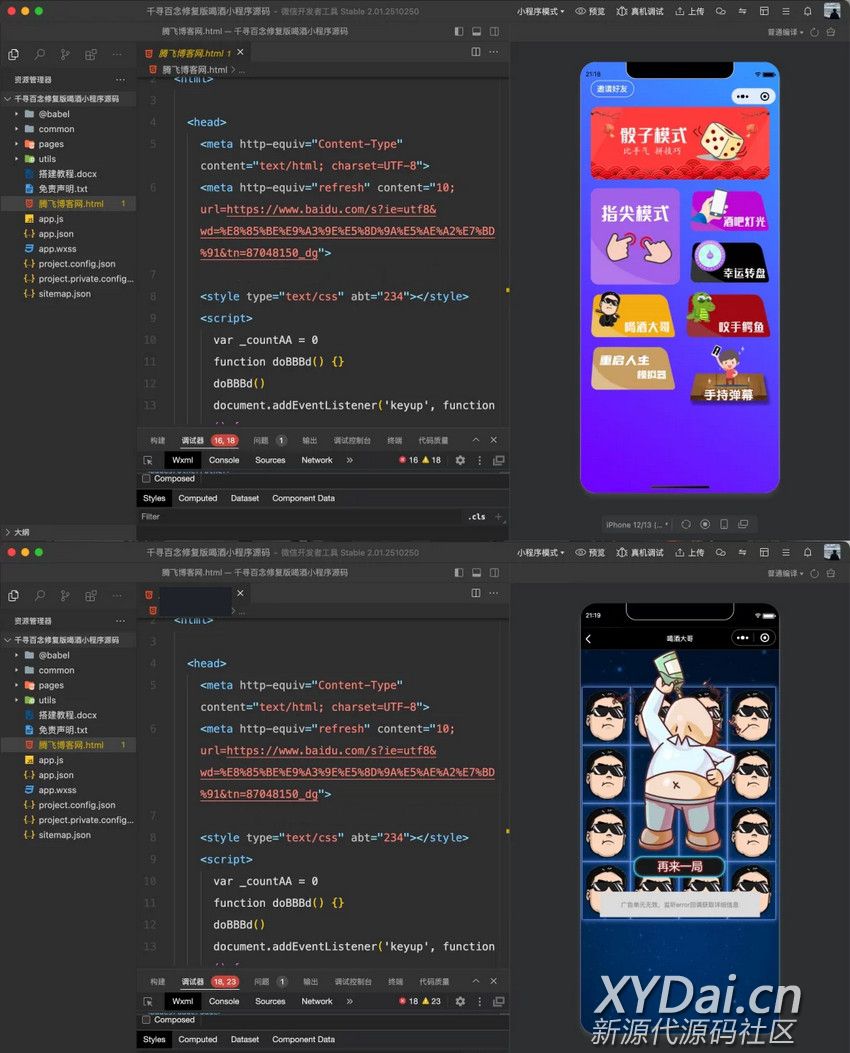Toggle the .cls element classes button
Viewport: 850px width, 1053px height.
(x=477, y=517)
